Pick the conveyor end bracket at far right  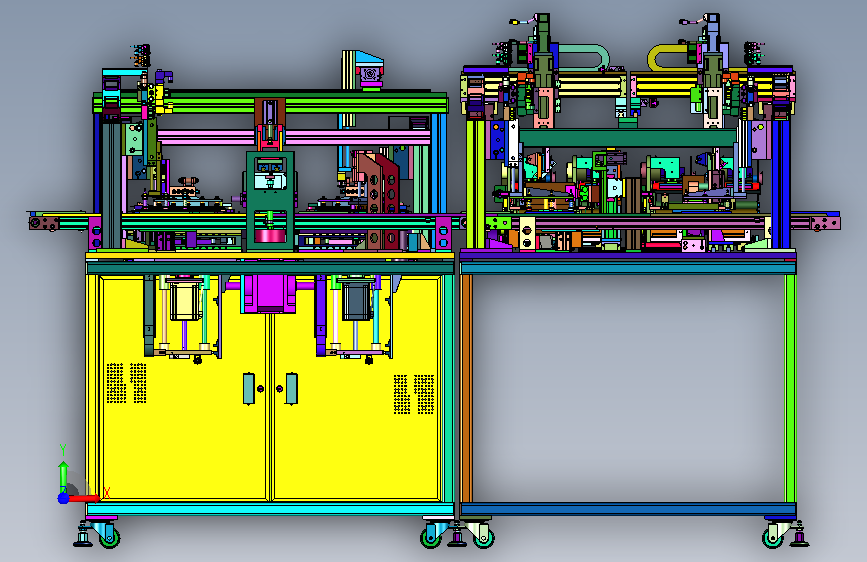(x=826, y=223)
